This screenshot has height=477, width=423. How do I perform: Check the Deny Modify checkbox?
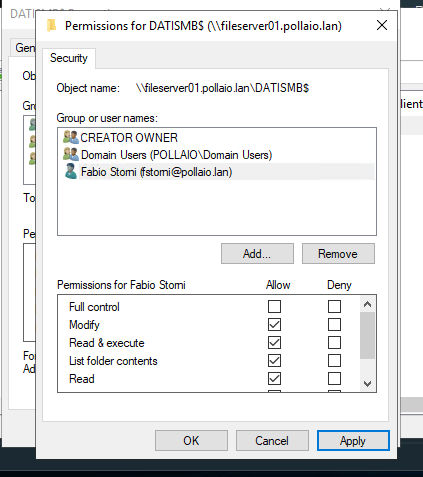(x=334, y=324)
